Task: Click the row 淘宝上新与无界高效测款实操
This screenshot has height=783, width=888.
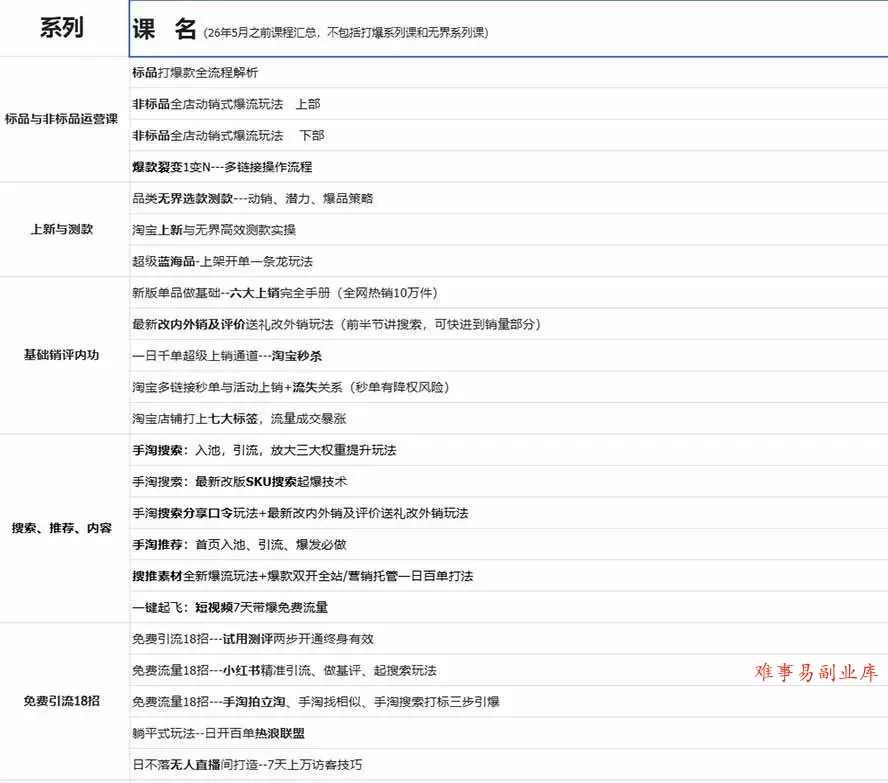Action: coord(509,230)
